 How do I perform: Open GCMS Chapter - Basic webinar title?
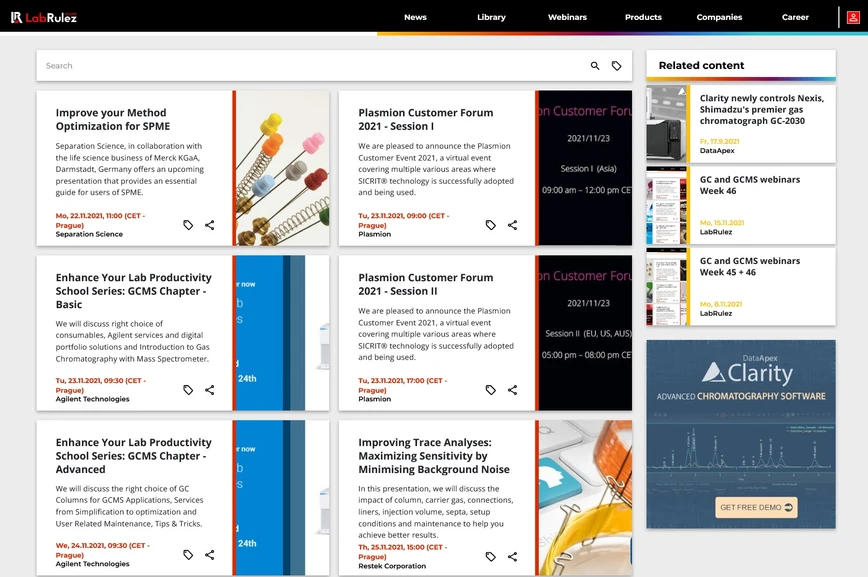[133, 291]
